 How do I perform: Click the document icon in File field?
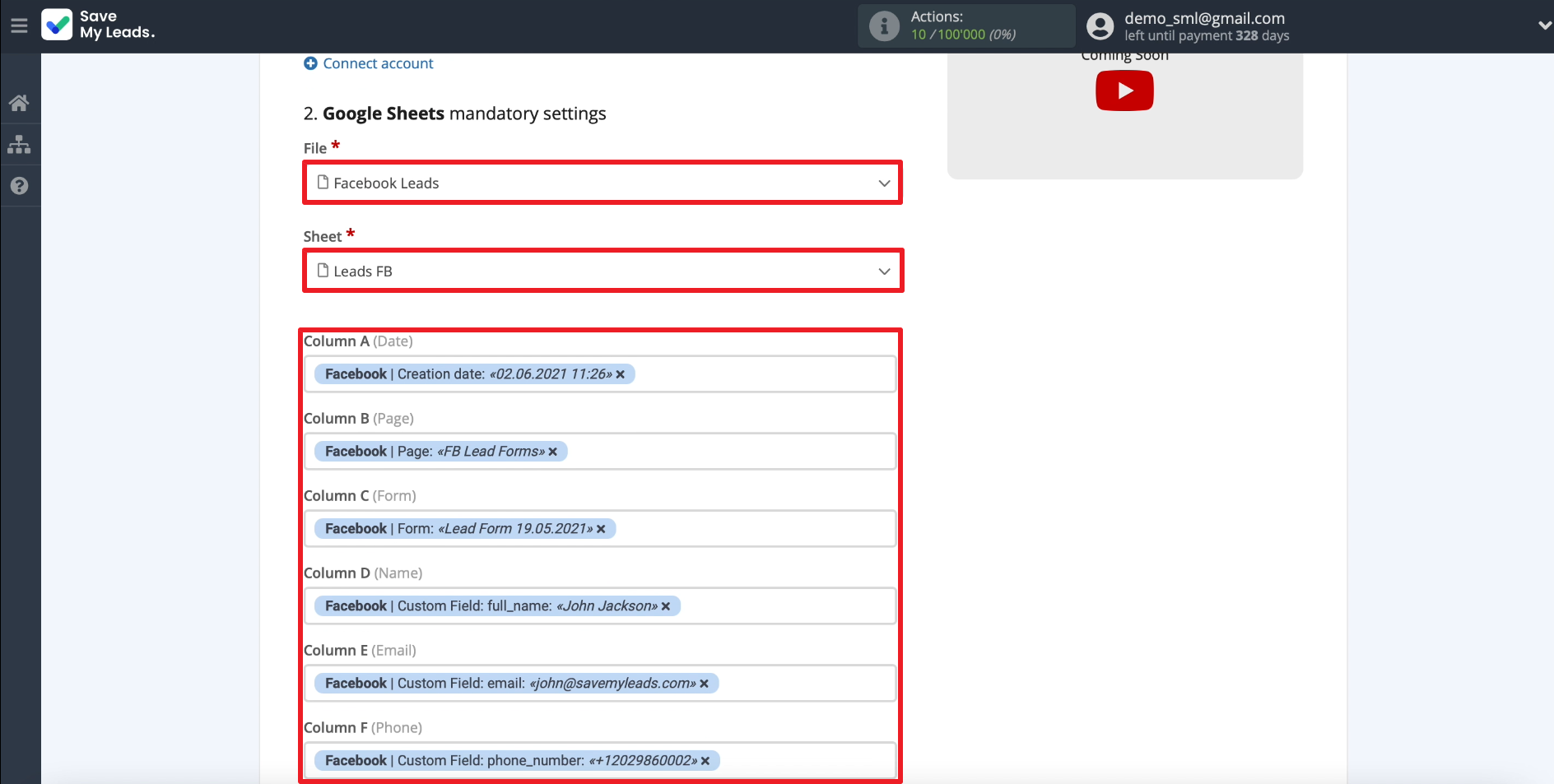click(323, 182)
